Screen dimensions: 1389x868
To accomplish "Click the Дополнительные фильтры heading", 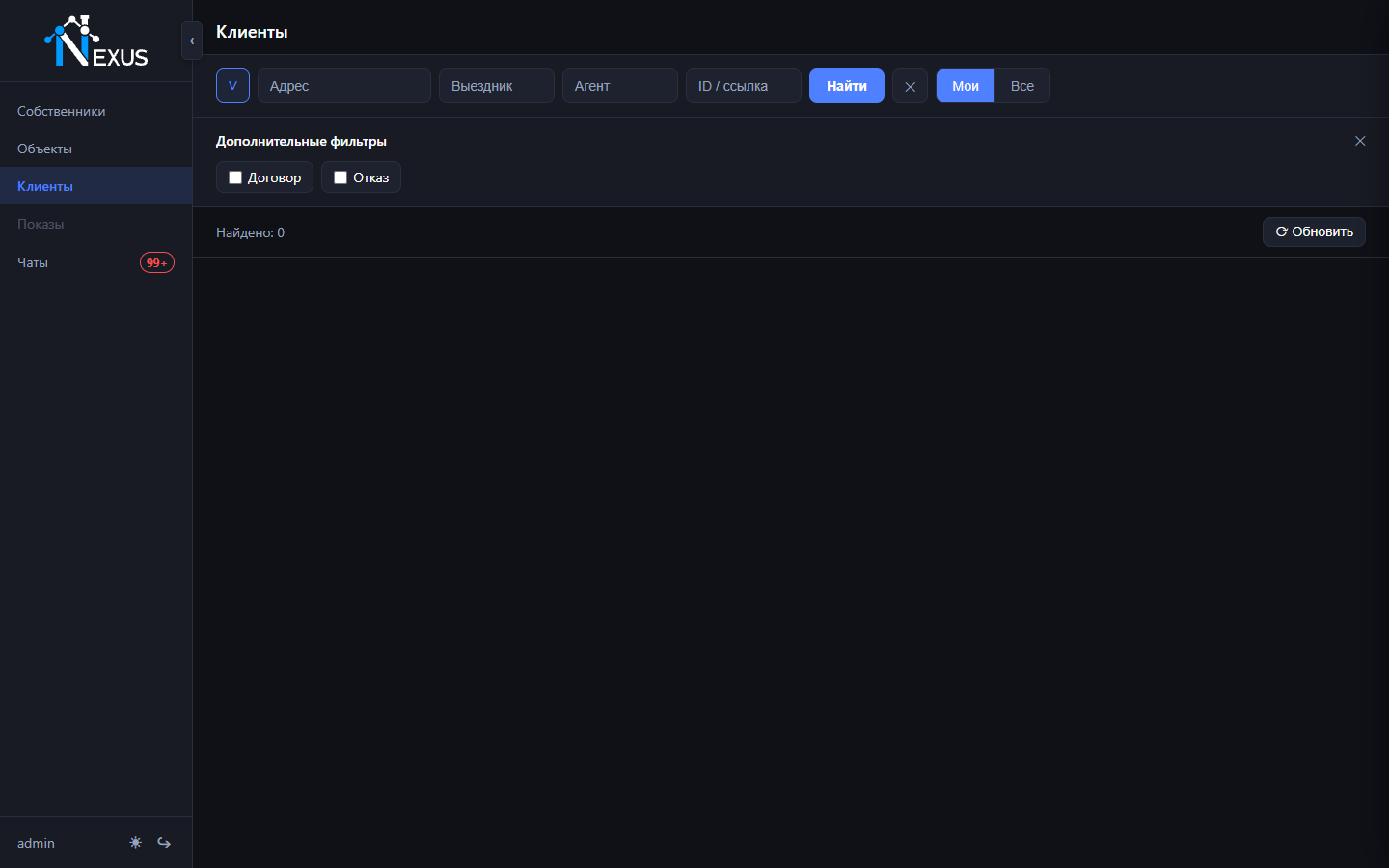I will (301, 141).
